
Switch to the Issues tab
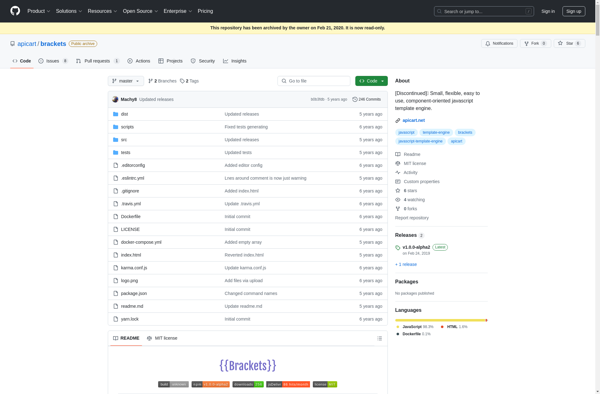tap(53, 61)
